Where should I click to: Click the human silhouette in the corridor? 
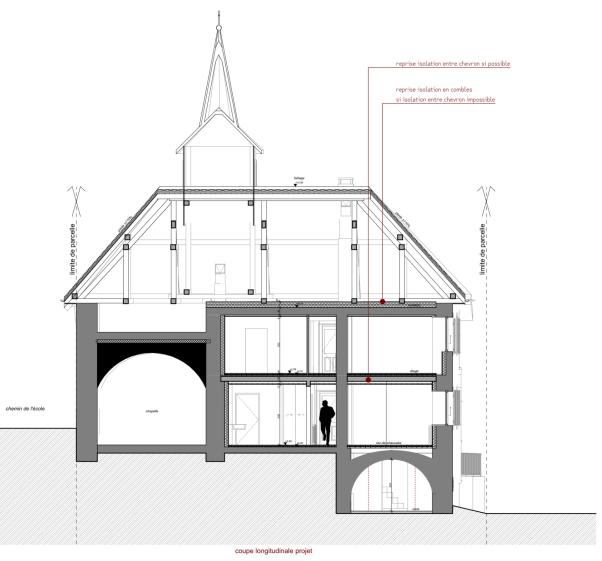point(327,422)
